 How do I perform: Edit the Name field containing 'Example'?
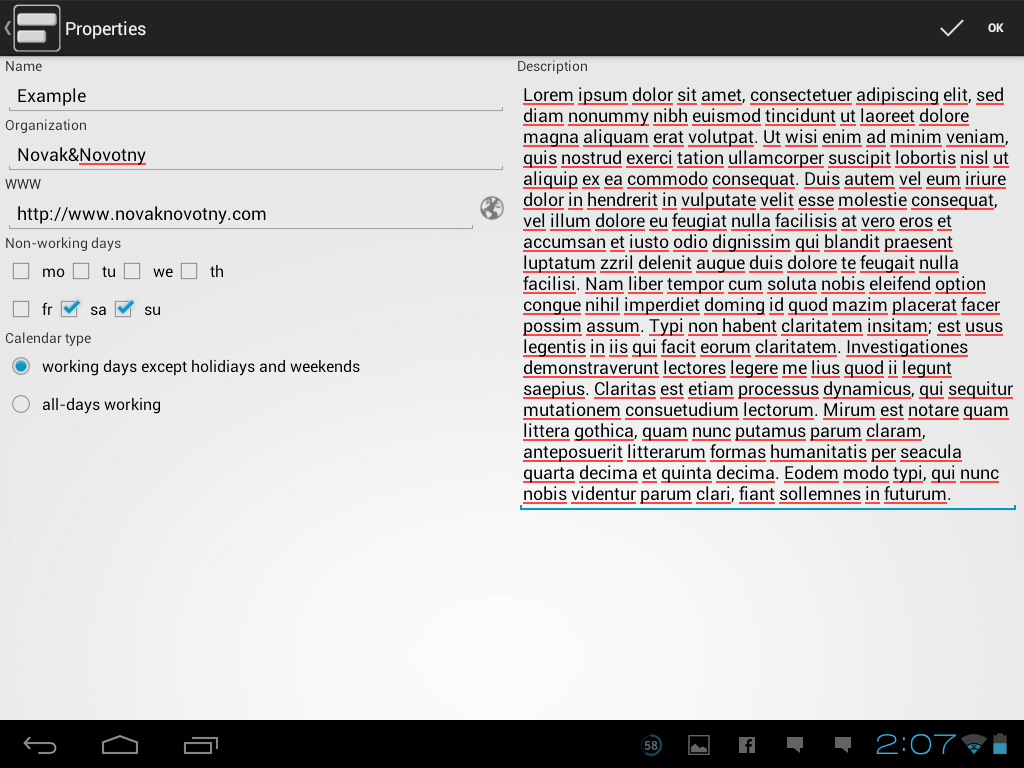click(255, 96)
